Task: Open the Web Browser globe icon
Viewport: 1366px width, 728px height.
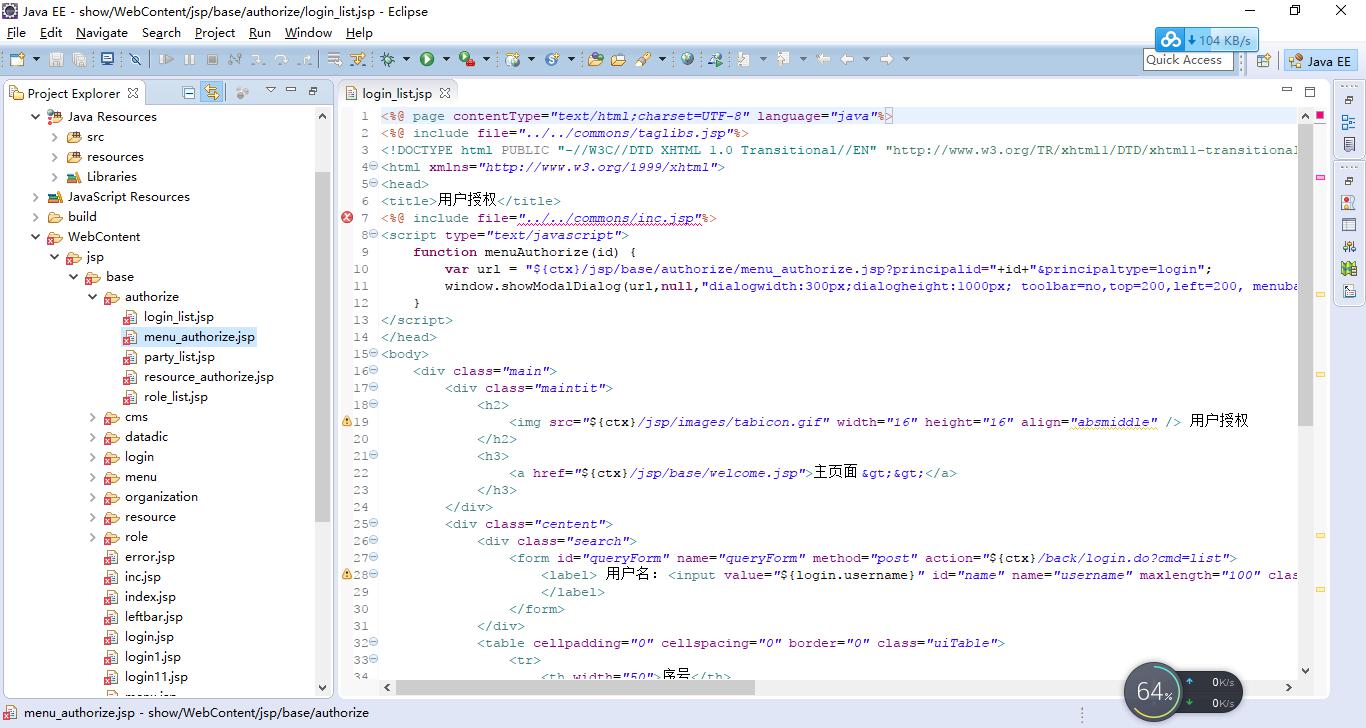Action: coord(687,60)
